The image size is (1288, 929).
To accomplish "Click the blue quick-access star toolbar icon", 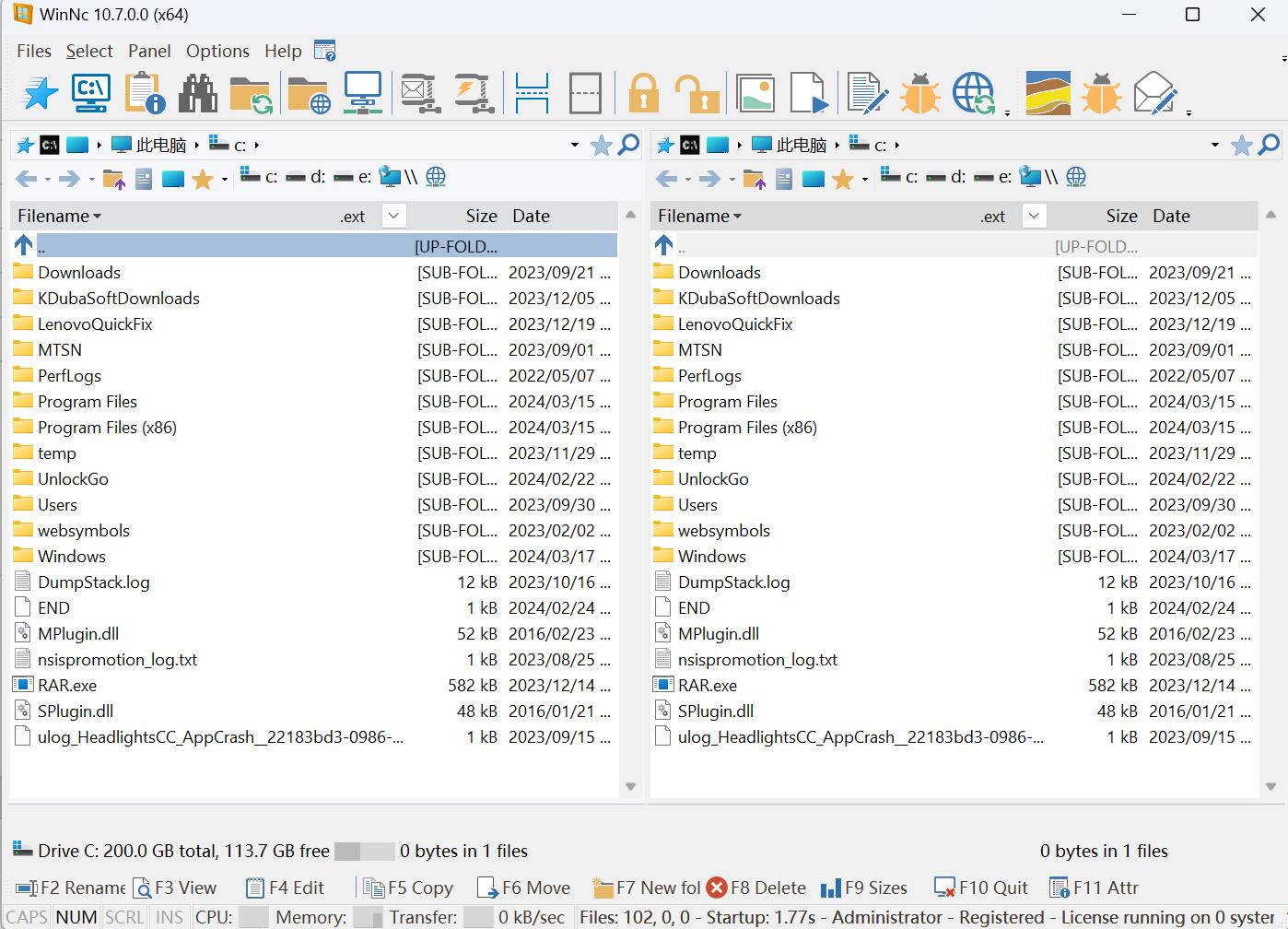I will (40, 93).
